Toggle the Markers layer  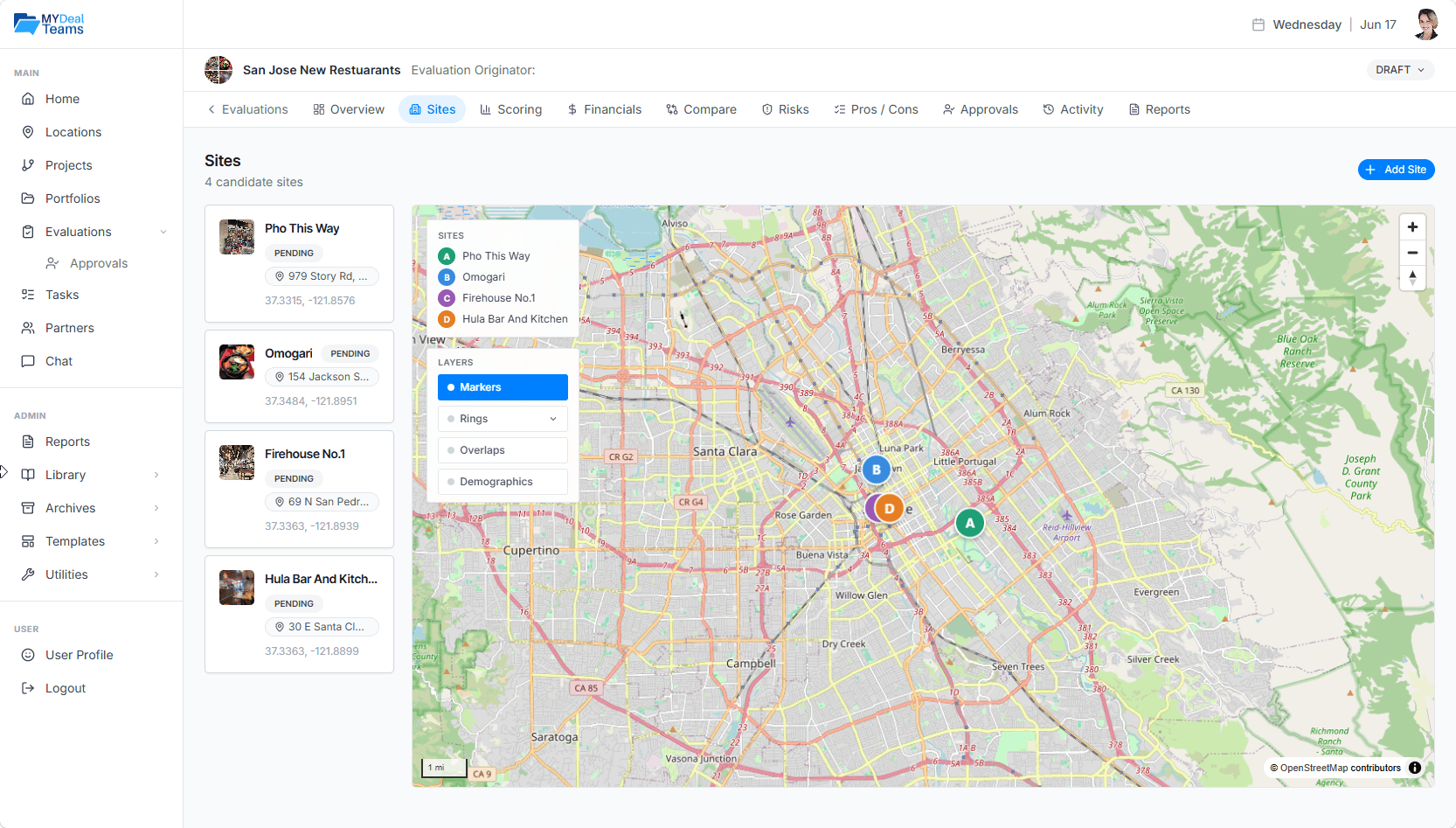(x=503, y=387)
